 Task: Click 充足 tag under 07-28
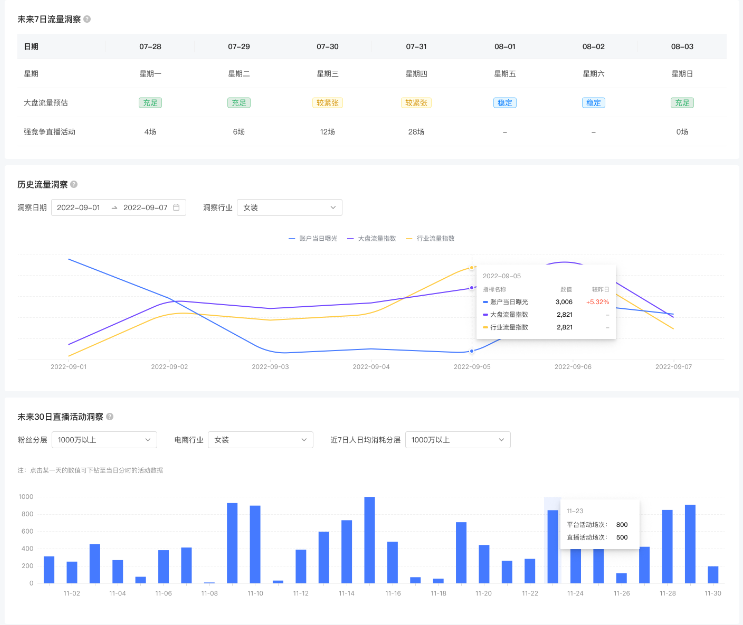click(150, 102)
